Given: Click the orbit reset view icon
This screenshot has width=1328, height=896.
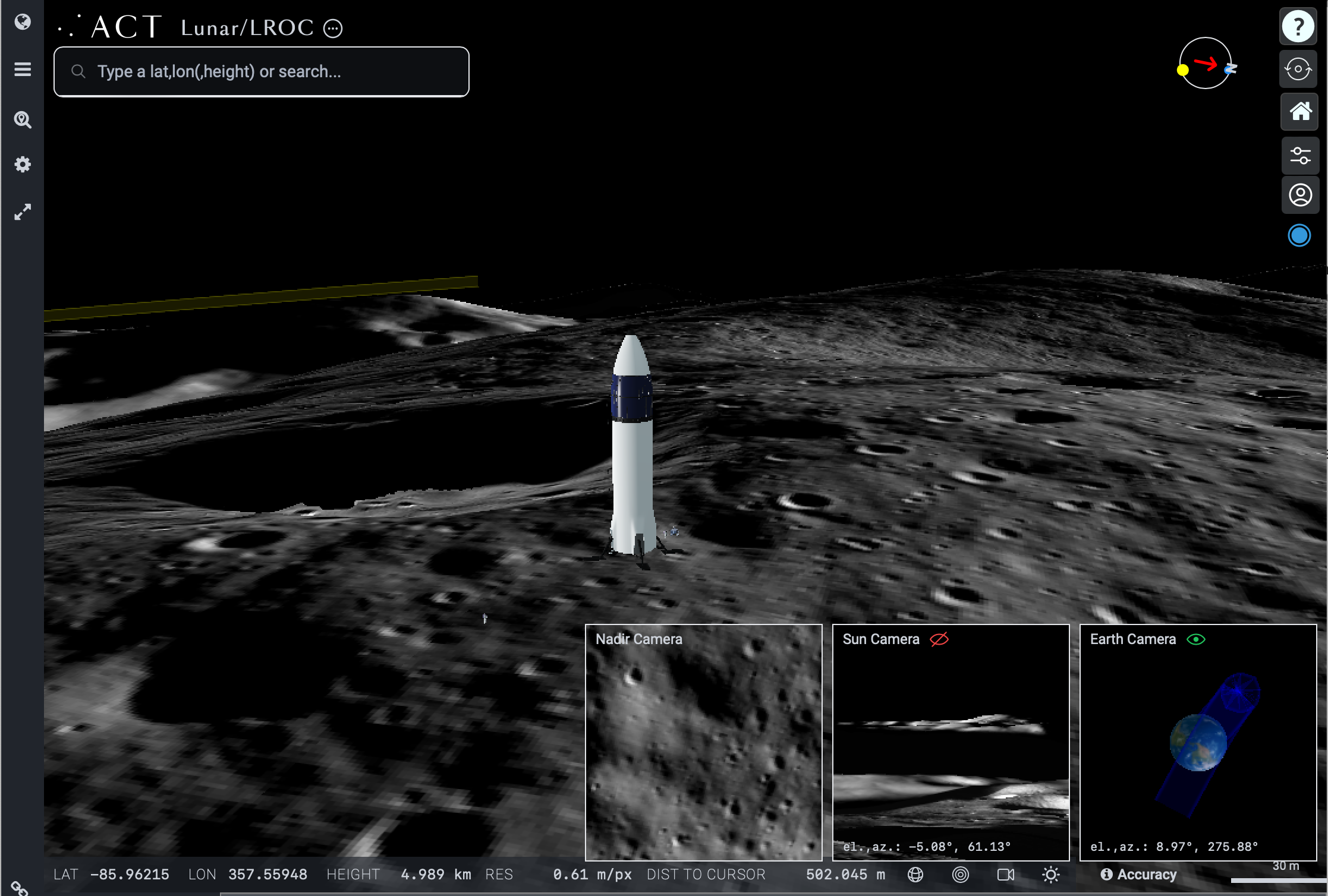Looking at the screenshot, I should click(x=1298, y=69).
